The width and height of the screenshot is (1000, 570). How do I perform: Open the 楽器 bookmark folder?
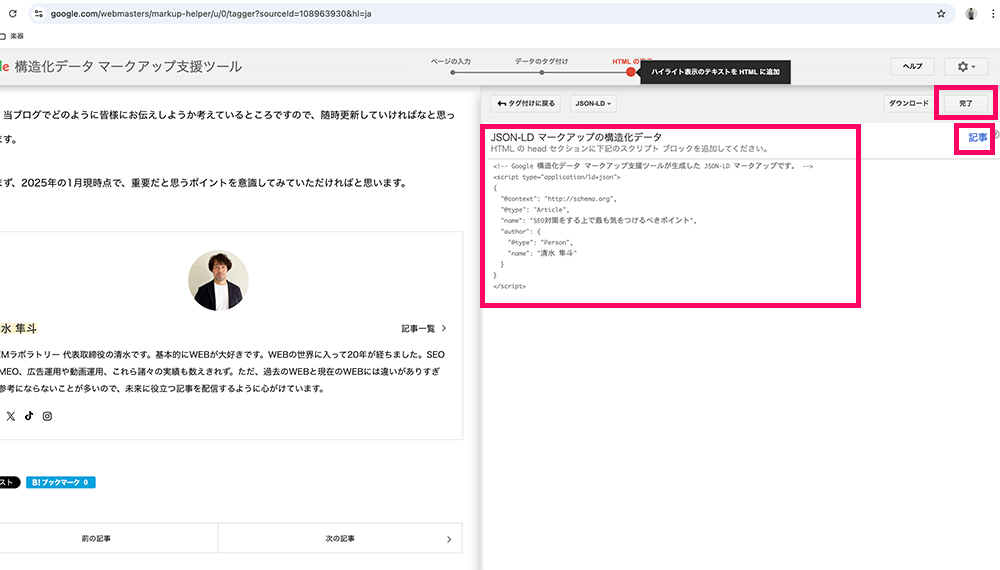[x=13, y=36]
